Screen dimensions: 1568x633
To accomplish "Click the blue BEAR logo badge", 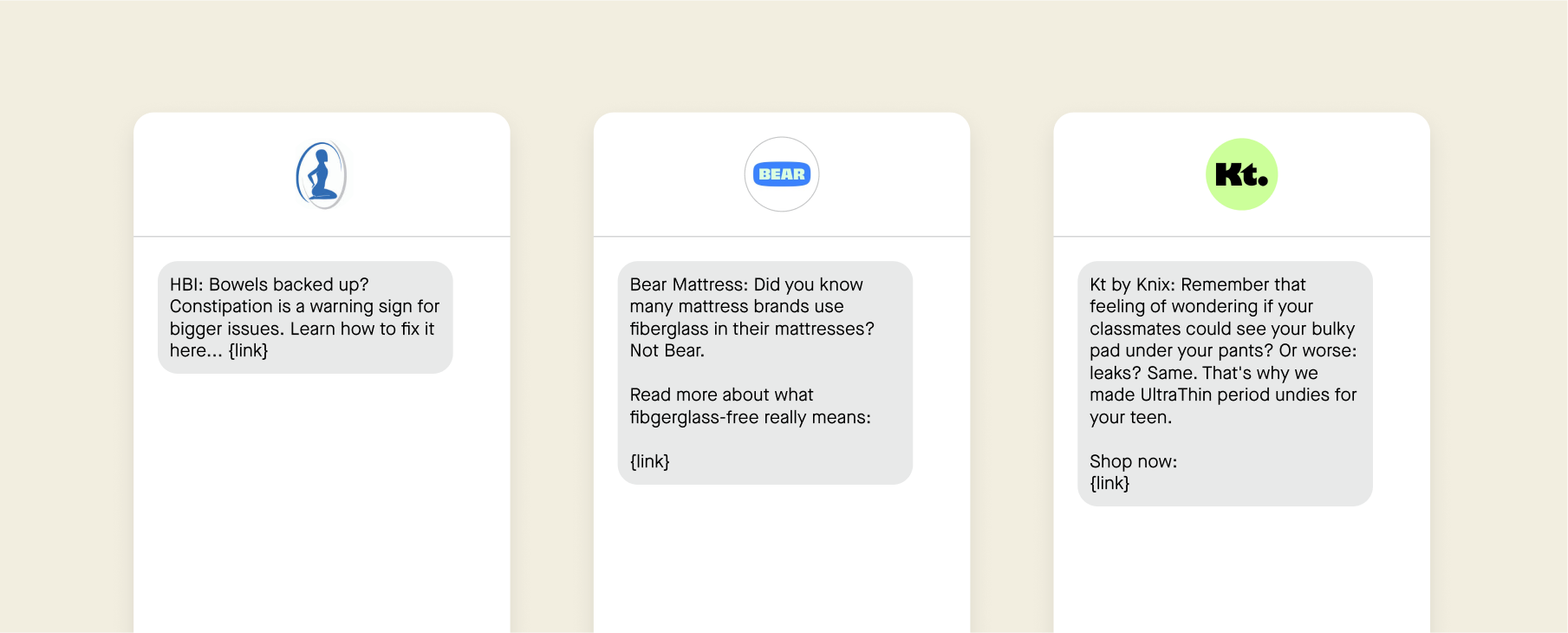I will click(x=782, y=174).
